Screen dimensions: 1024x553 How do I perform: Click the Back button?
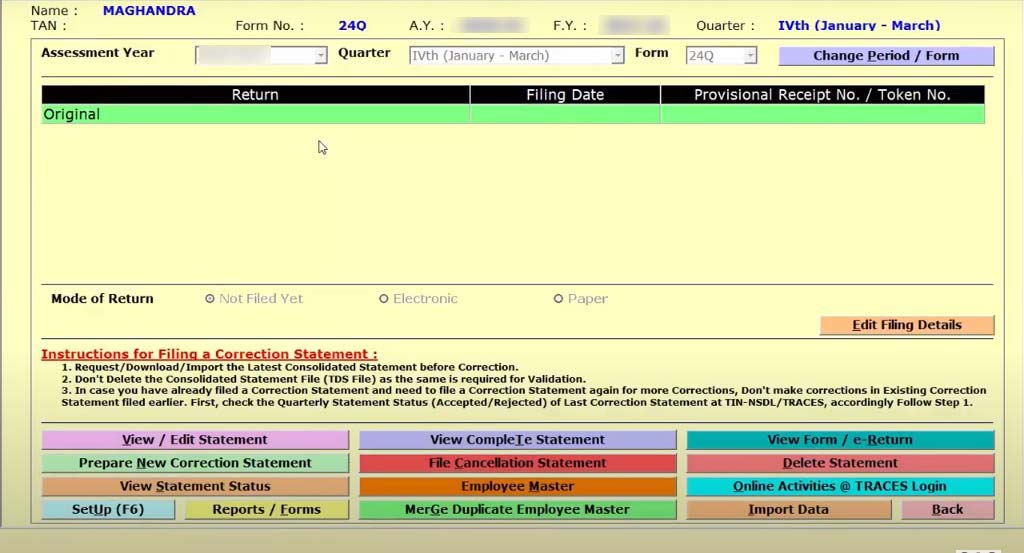tap(947, 509)
